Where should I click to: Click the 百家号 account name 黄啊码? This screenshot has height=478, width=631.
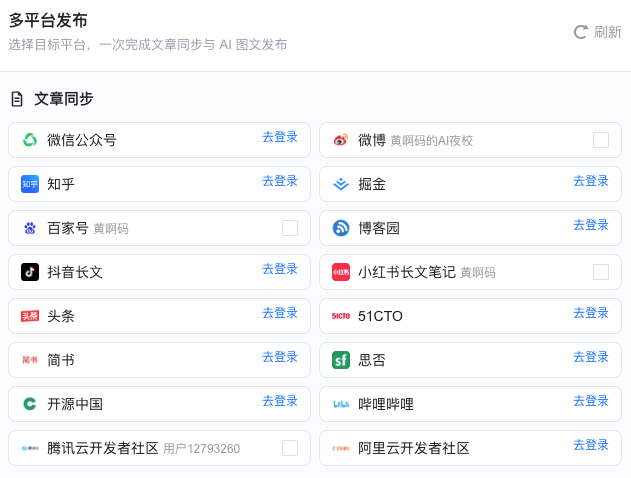pos(111,229)
